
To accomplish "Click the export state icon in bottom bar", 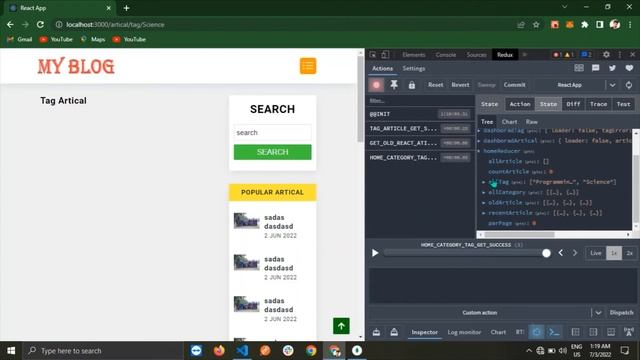I will 394,332.
